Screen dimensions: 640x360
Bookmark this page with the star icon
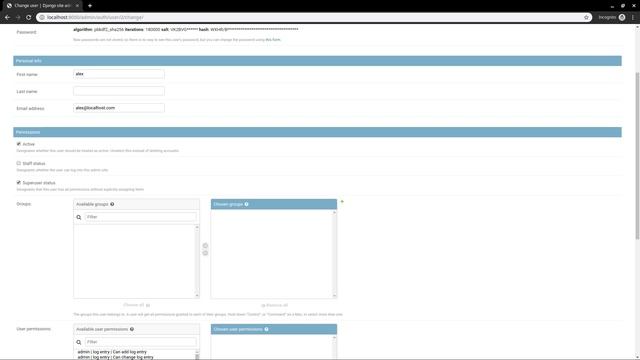point(586,18)
